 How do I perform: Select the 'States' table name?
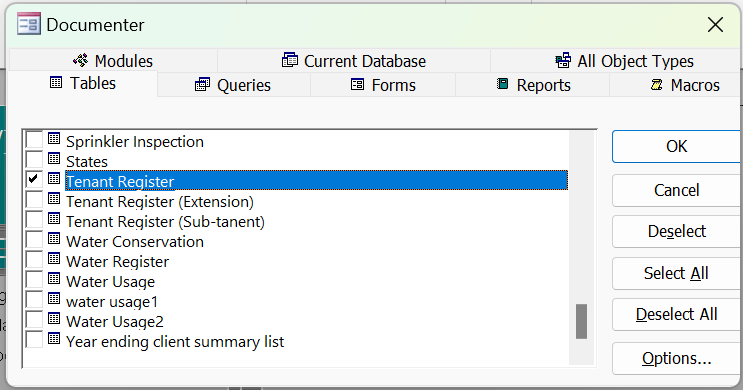tap(87, 162)
